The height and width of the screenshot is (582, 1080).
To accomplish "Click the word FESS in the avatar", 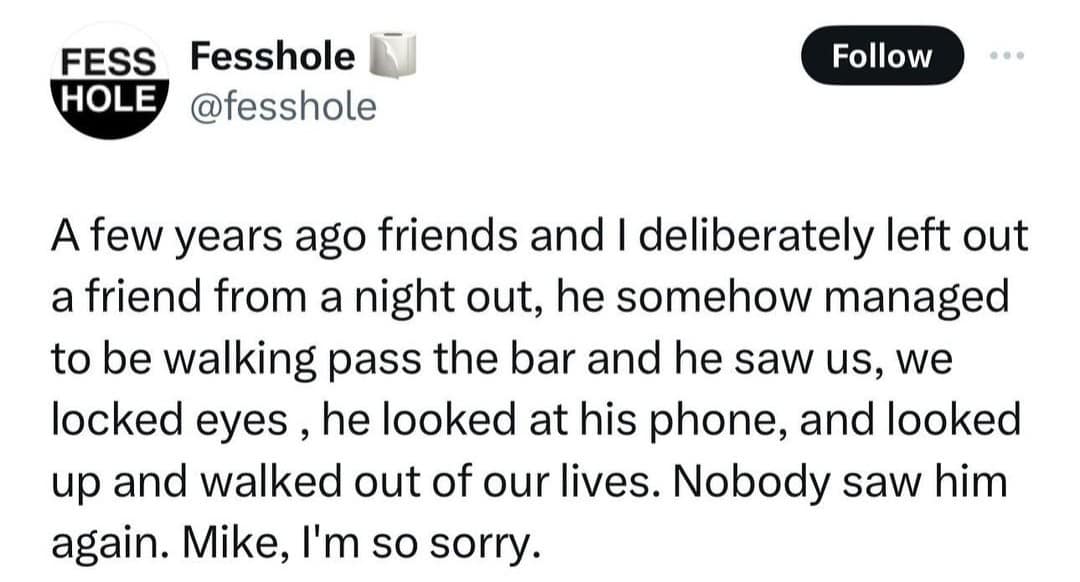I will coord(104,60).
